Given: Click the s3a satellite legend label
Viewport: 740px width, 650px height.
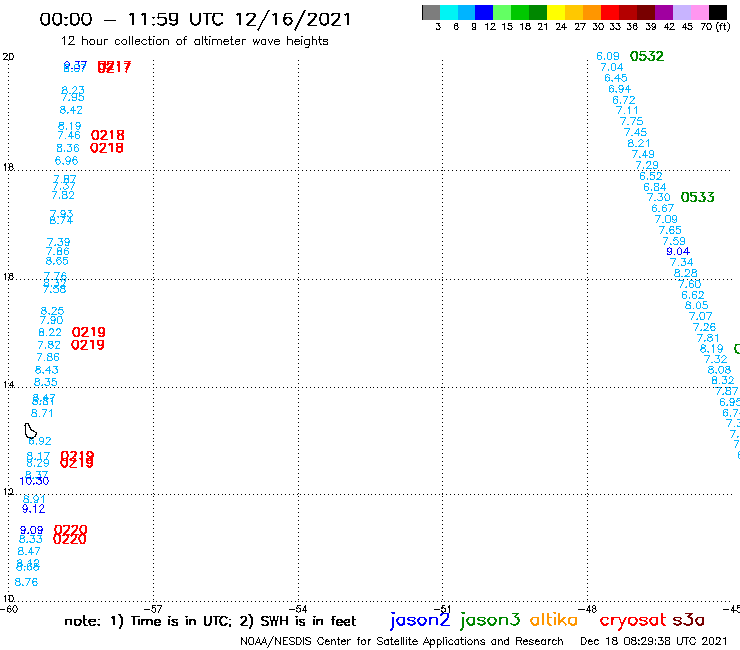Looking at the screenshot, I should click(688, 620).
